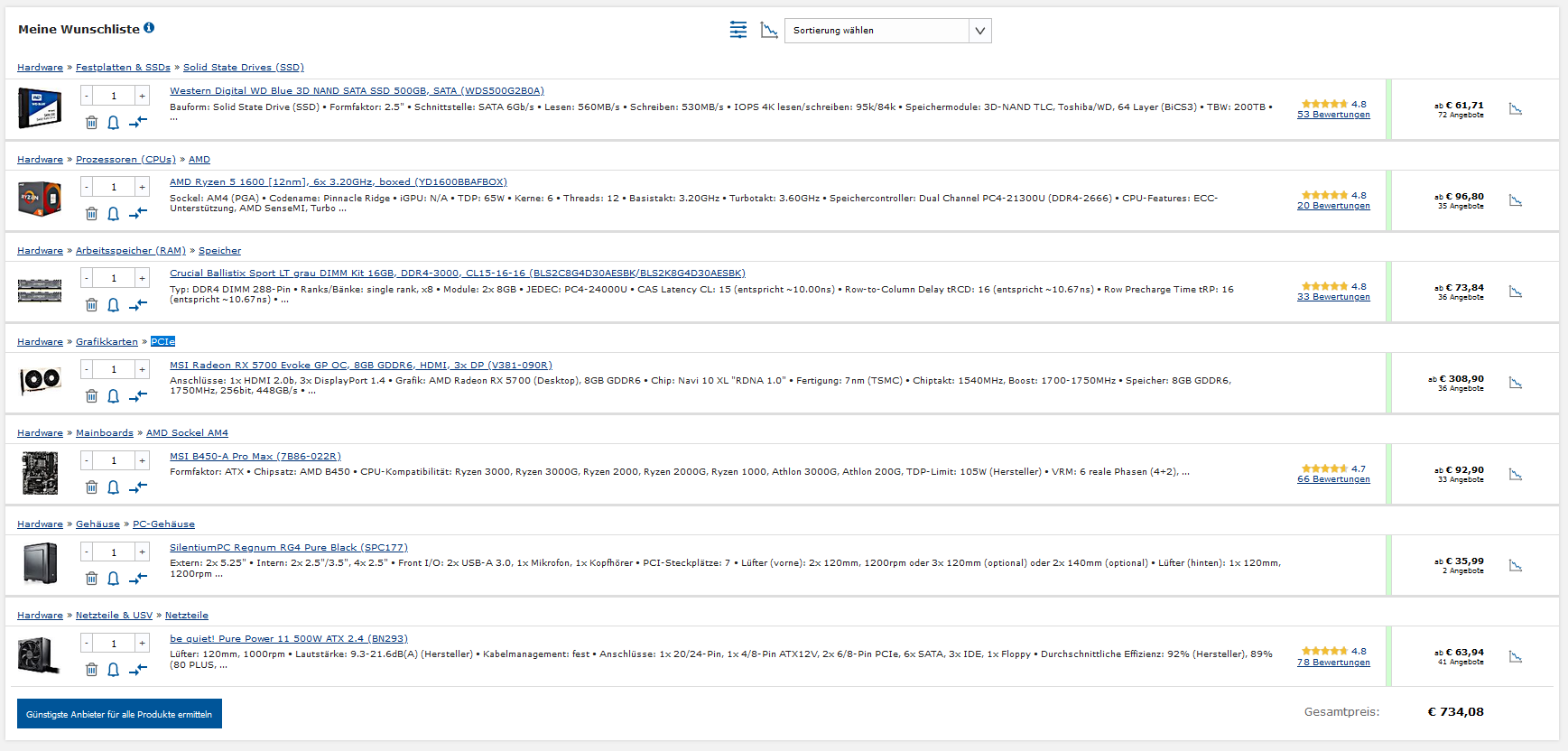This screenshot has width=1568, height=751.
Task: Open Prozessoren (CPUs) breadcrumb
Action: coord(125,159)
